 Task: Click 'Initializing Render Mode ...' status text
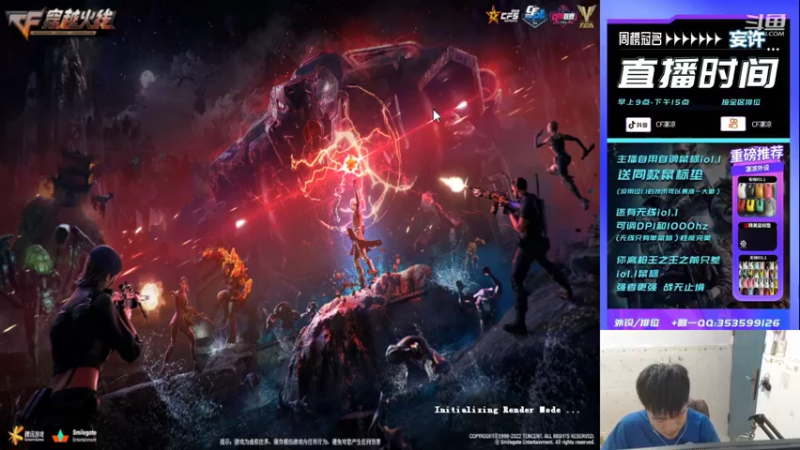coord(507,410)
